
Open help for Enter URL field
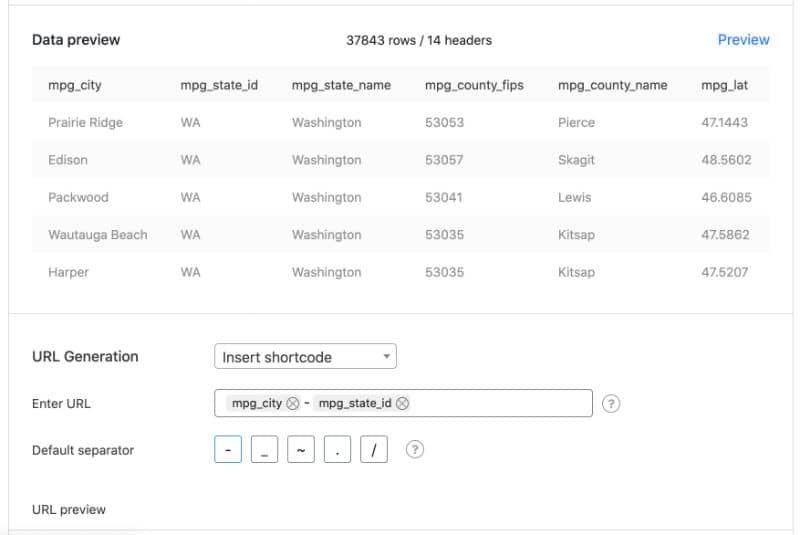[611, 403]
